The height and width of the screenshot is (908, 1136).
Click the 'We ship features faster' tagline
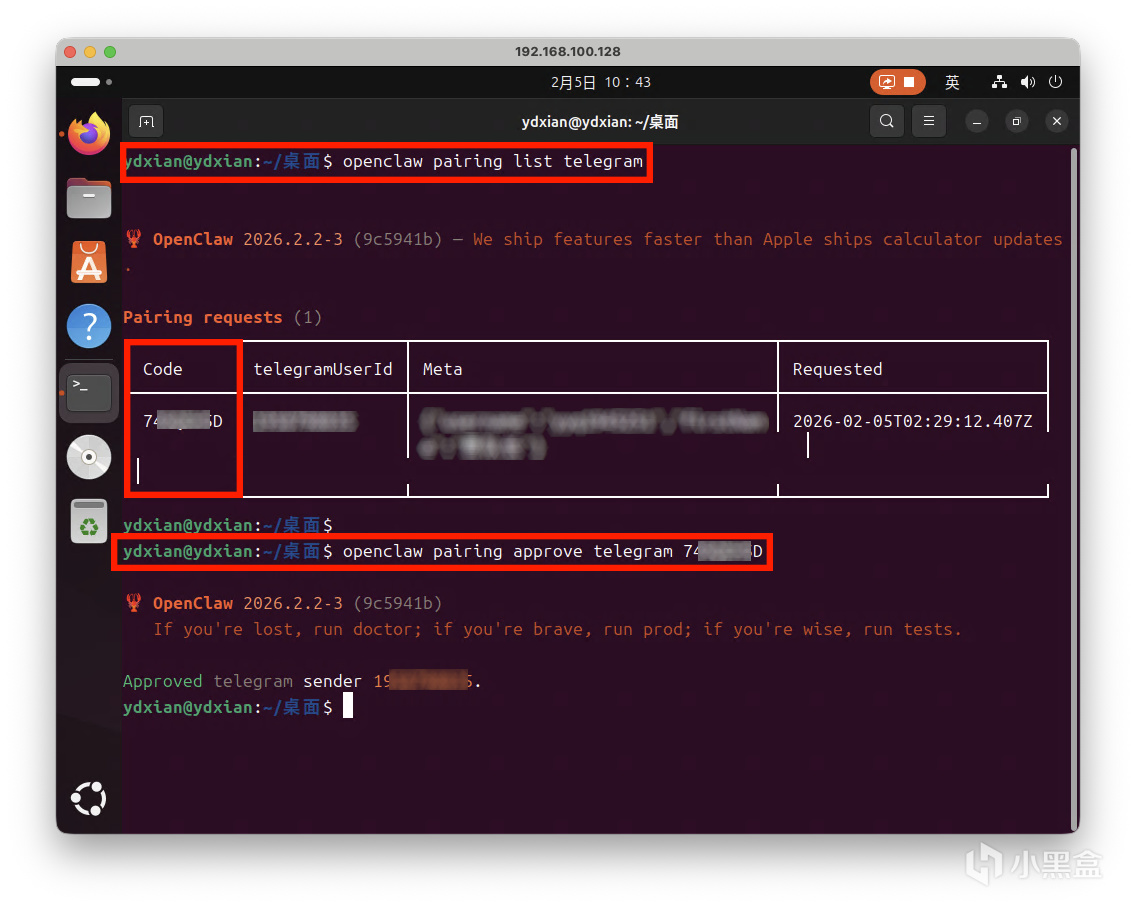[x=767, y=240]
